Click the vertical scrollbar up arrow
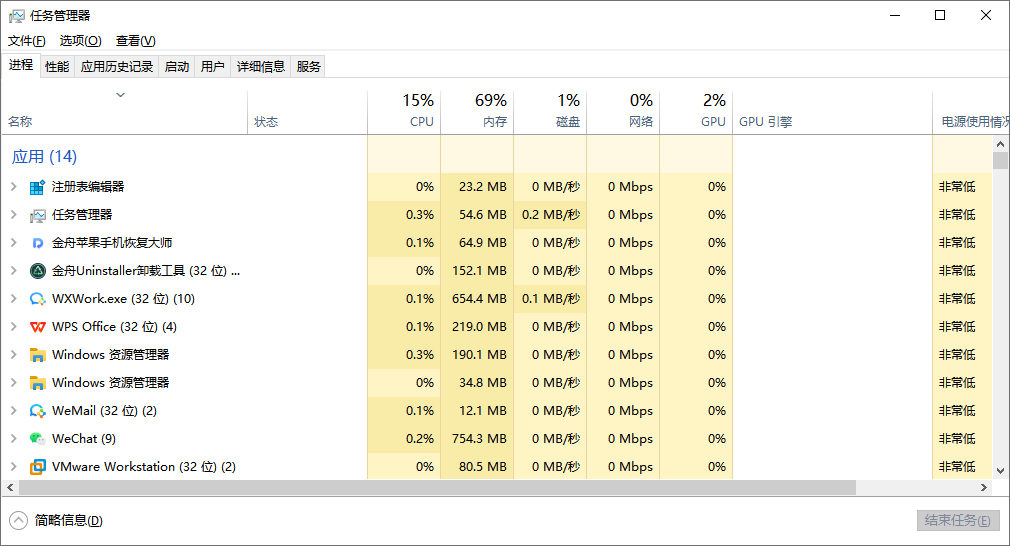This screenshot has width=1010, height=546. point(1000,144)
